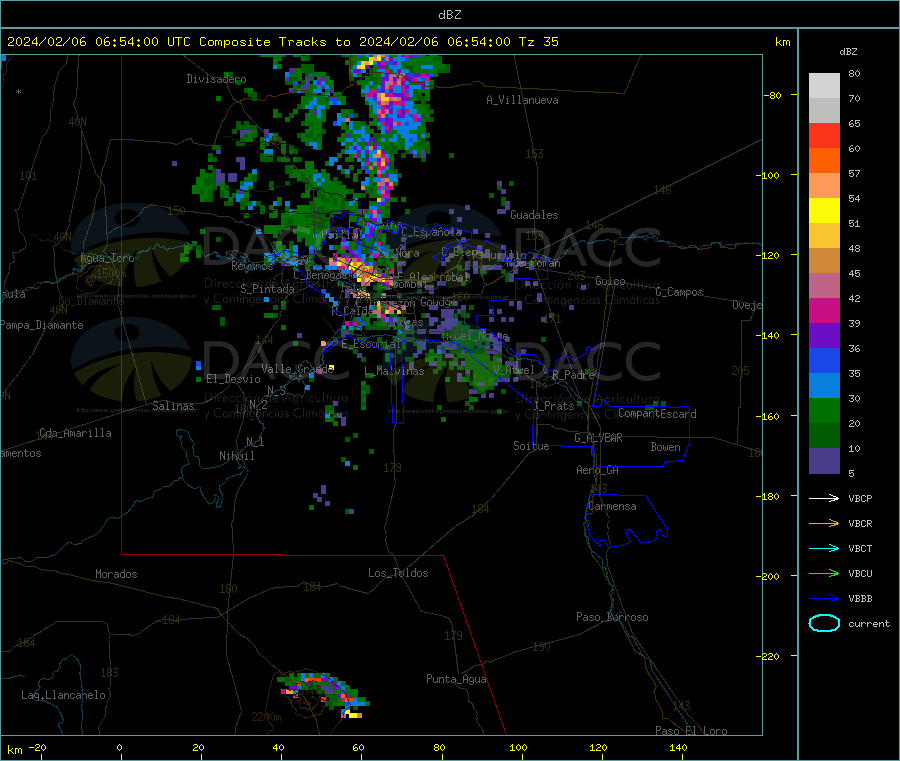Click the blue VBBB arrow in legend
Screen dimensions: 900x761
coord(824,599)
